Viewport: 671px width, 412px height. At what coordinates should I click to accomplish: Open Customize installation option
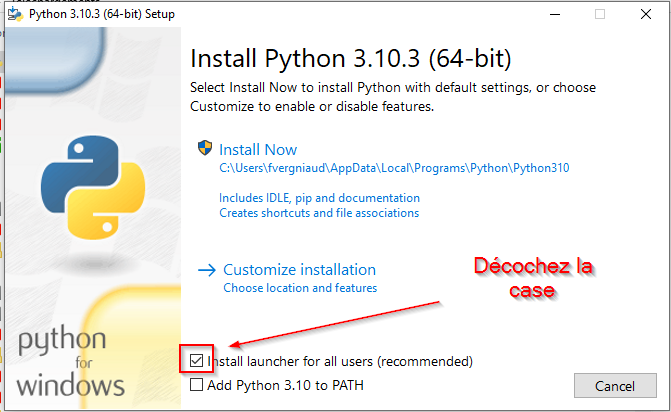[299, 270]
